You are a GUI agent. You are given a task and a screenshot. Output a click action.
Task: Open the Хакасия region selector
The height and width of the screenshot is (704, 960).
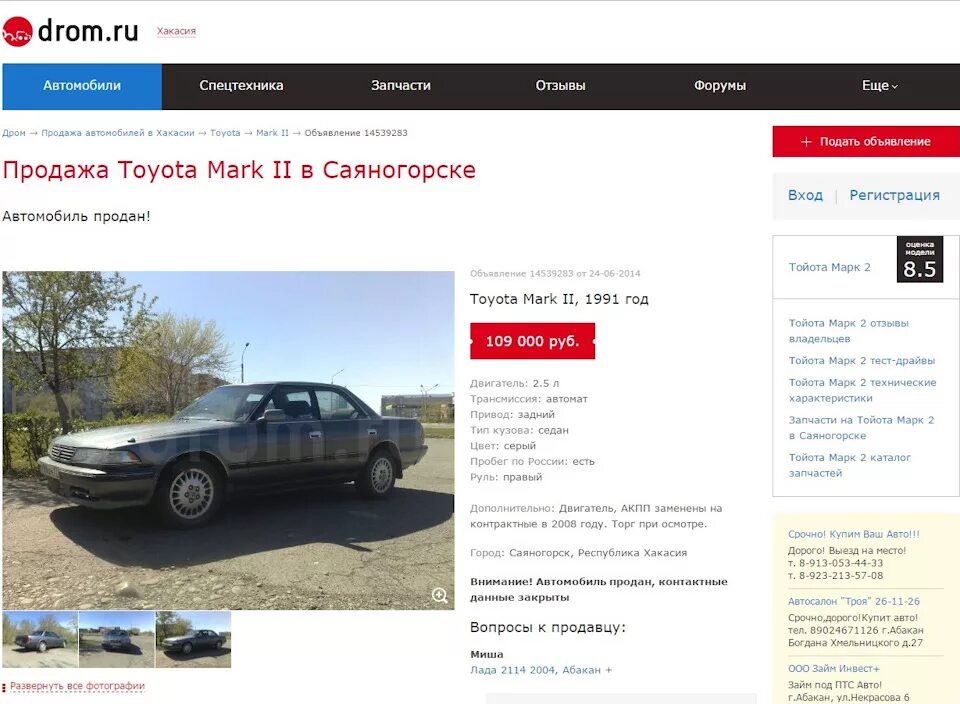pos(176,31)
